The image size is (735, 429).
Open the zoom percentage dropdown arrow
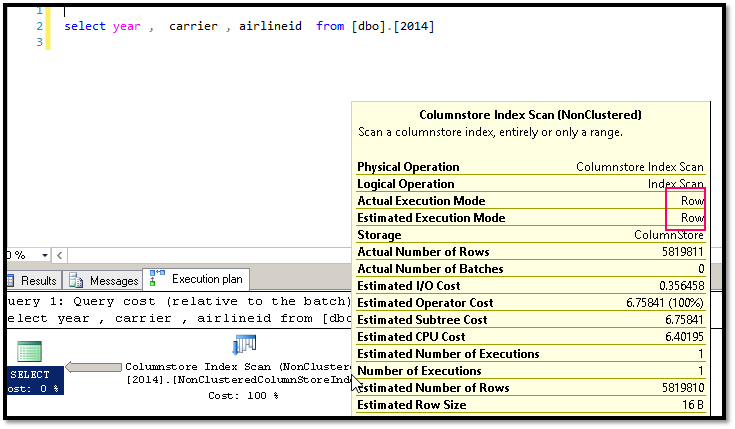(x=45, y=256)
